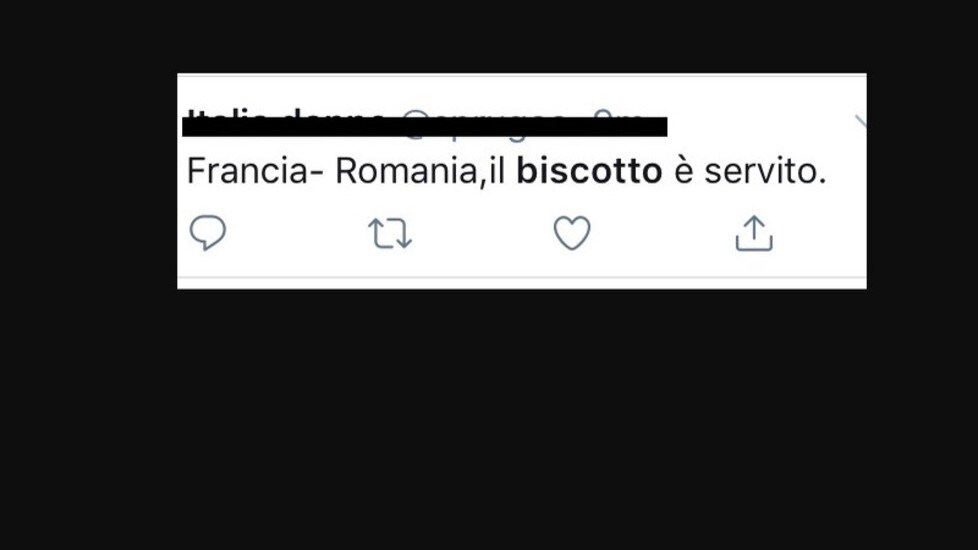Click the words "è servito." in the tweet

(750, 171)
